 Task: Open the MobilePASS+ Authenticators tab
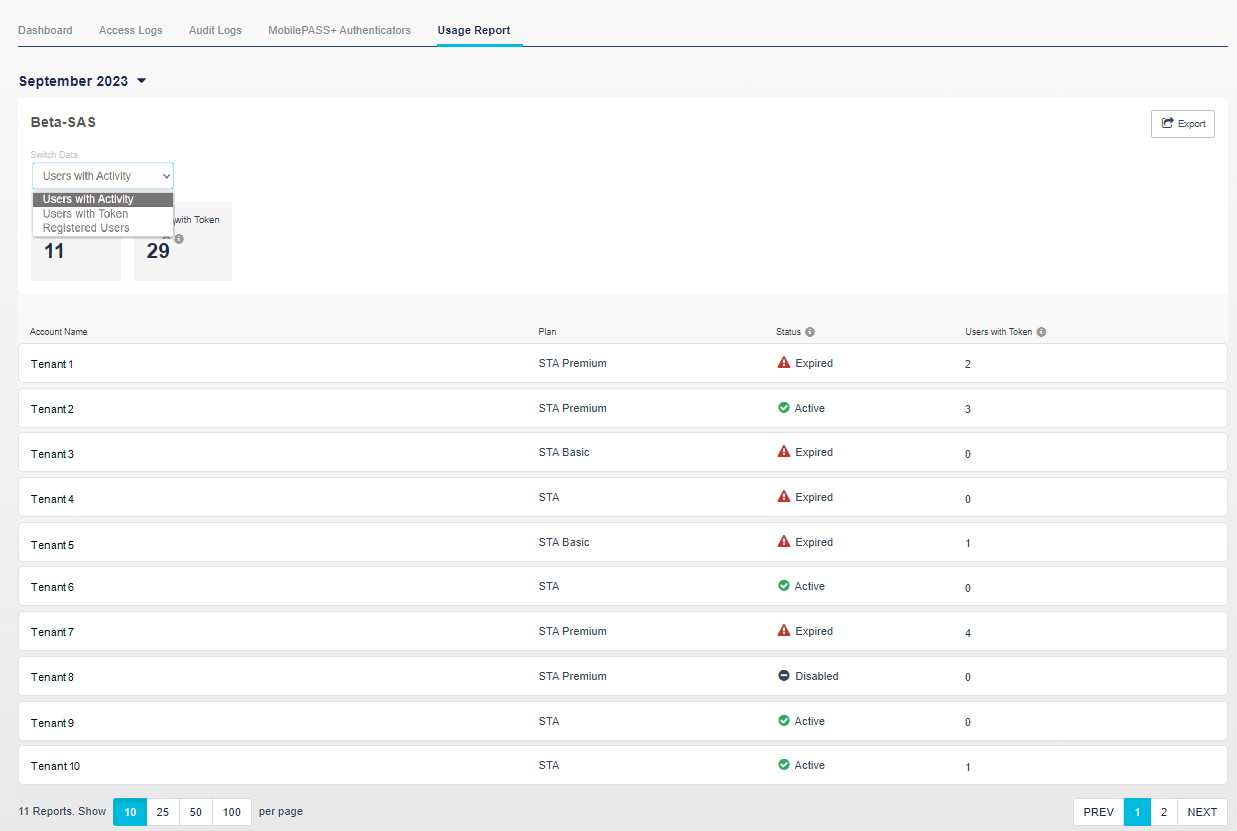click(x=339, y=30)
